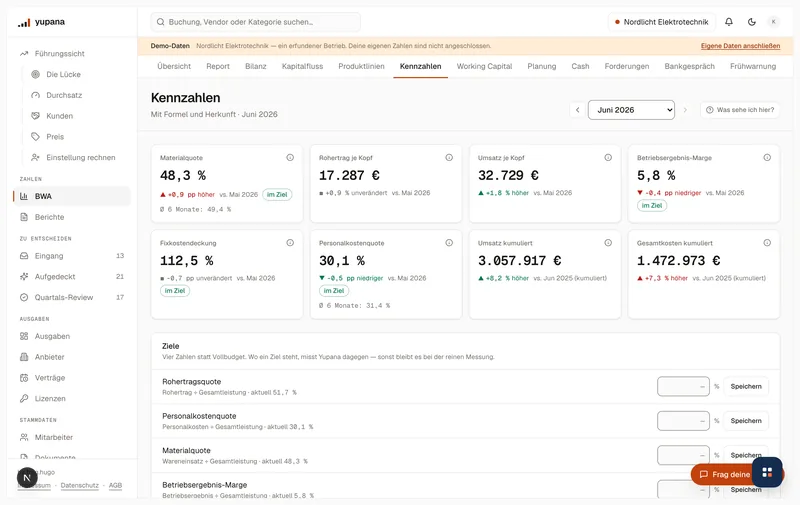Click the Einstellung rechnen person icon
This screenshot has height=505, width=800.
35,158
